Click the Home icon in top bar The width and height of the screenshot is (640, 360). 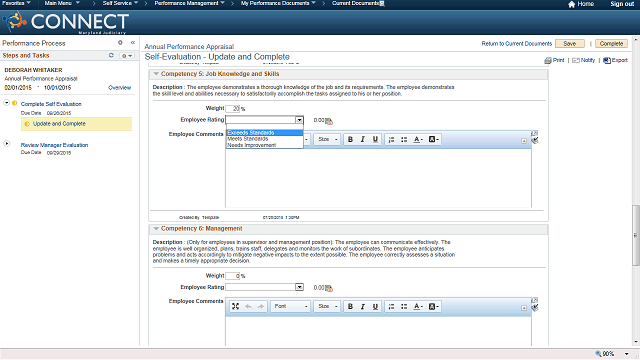[571, 4]
